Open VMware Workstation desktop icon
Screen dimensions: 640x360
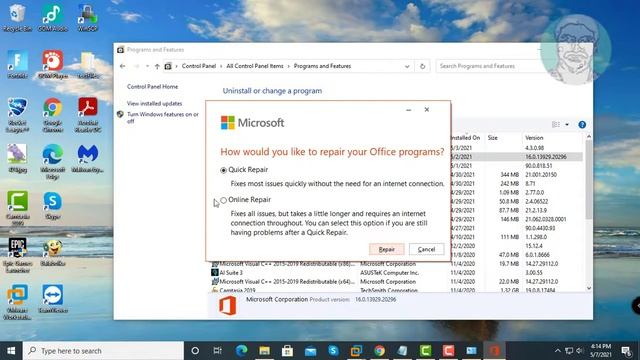pos(17,302)
